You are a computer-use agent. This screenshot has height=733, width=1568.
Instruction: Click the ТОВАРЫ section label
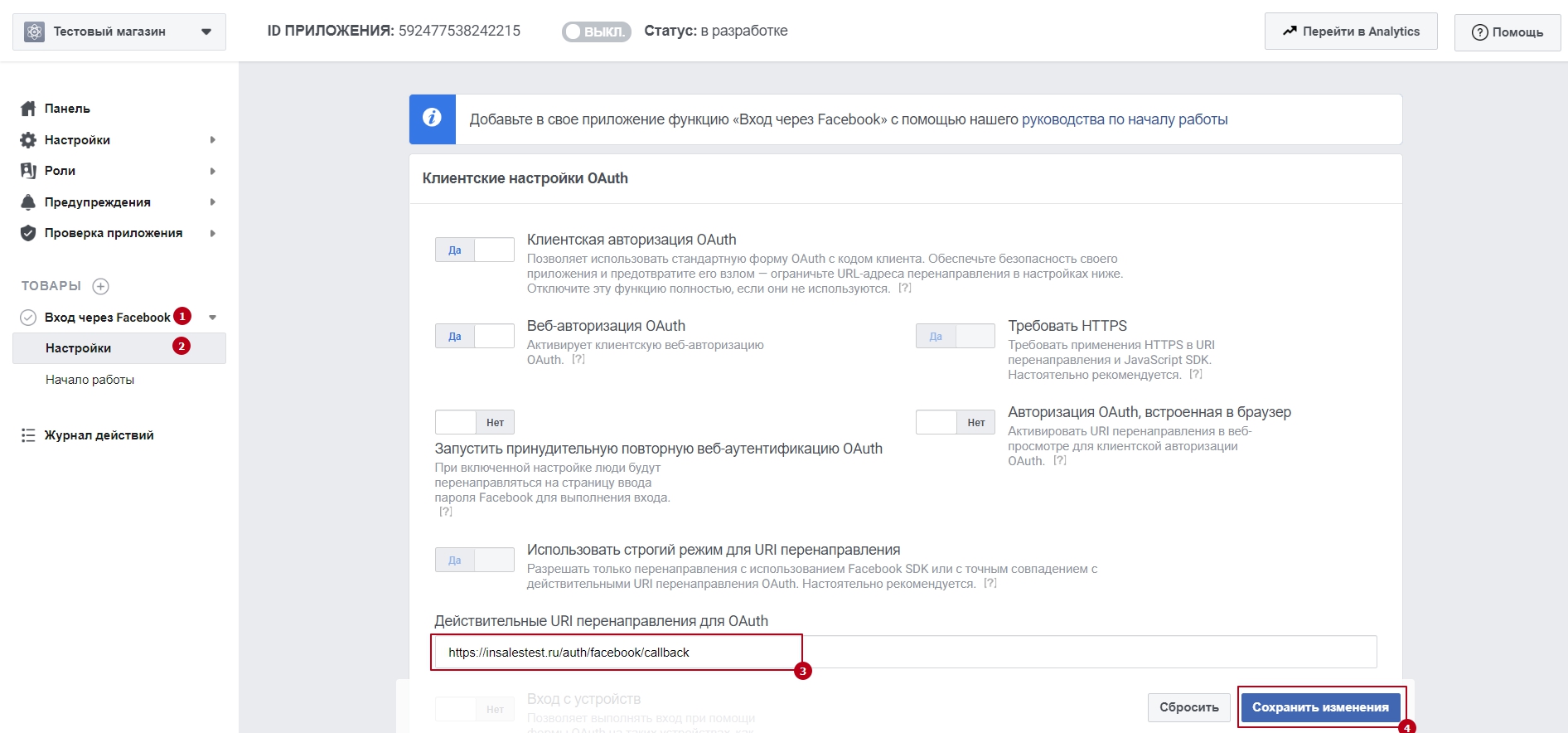[51, 286]
